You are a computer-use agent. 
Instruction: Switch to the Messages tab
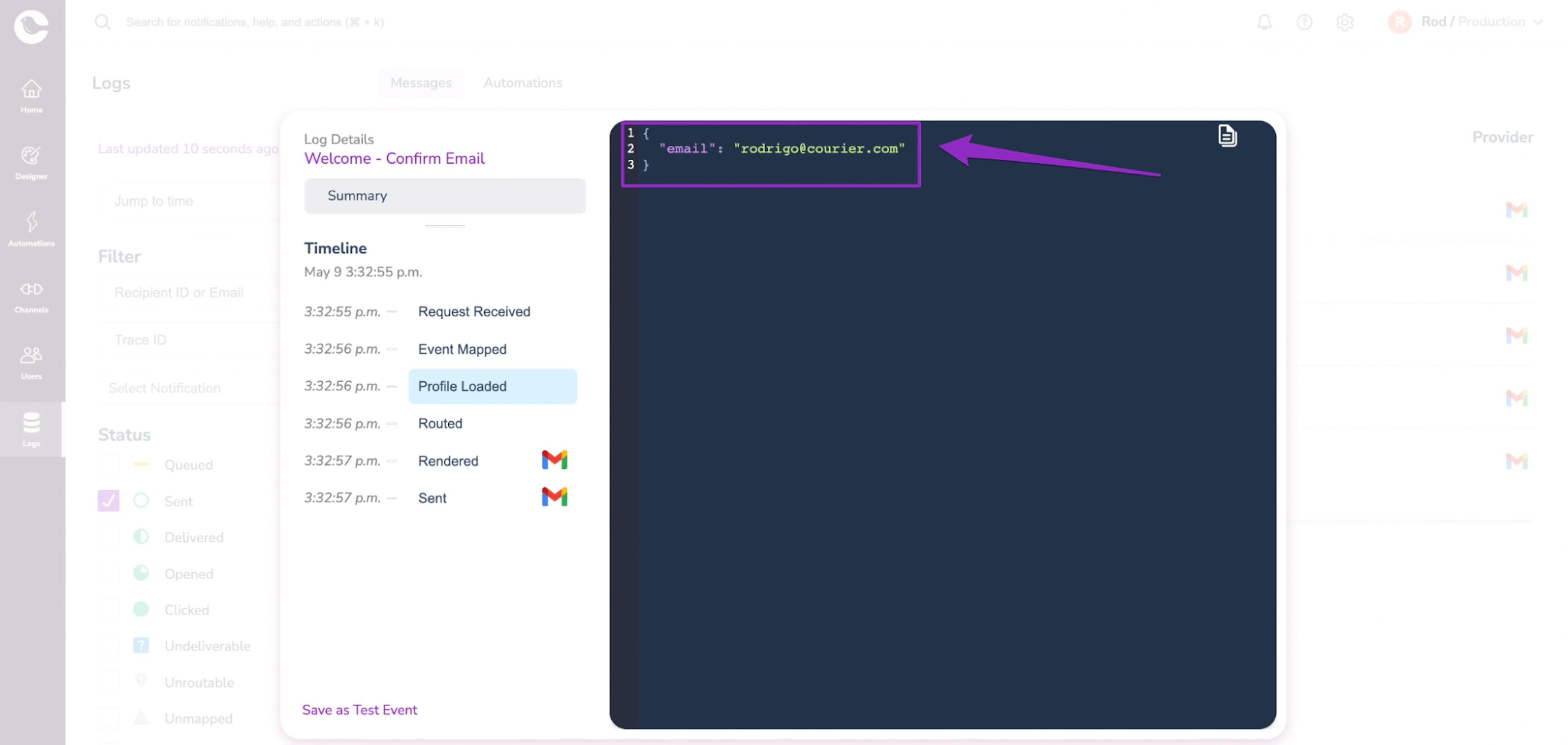click(x=421, y=82)
